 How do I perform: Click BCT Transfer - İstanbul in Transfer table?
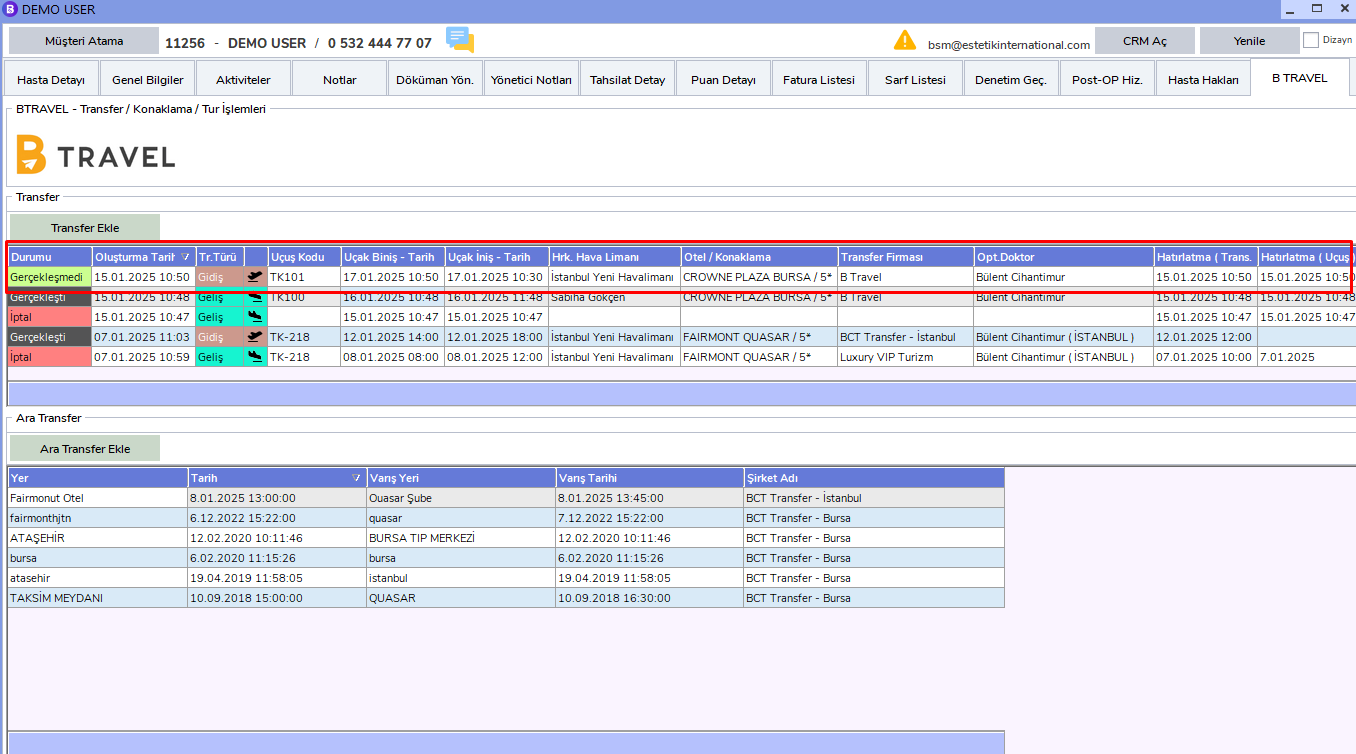pos(905,337)
